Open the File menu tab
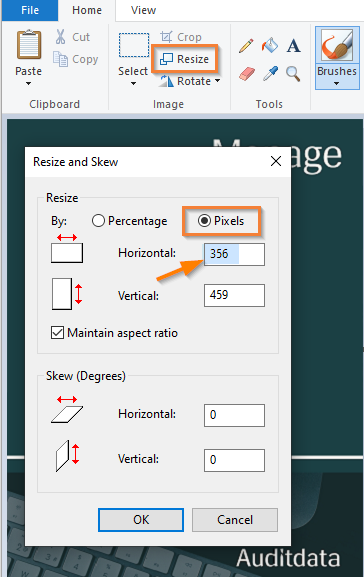364x577 pixels. coord(30,10)
